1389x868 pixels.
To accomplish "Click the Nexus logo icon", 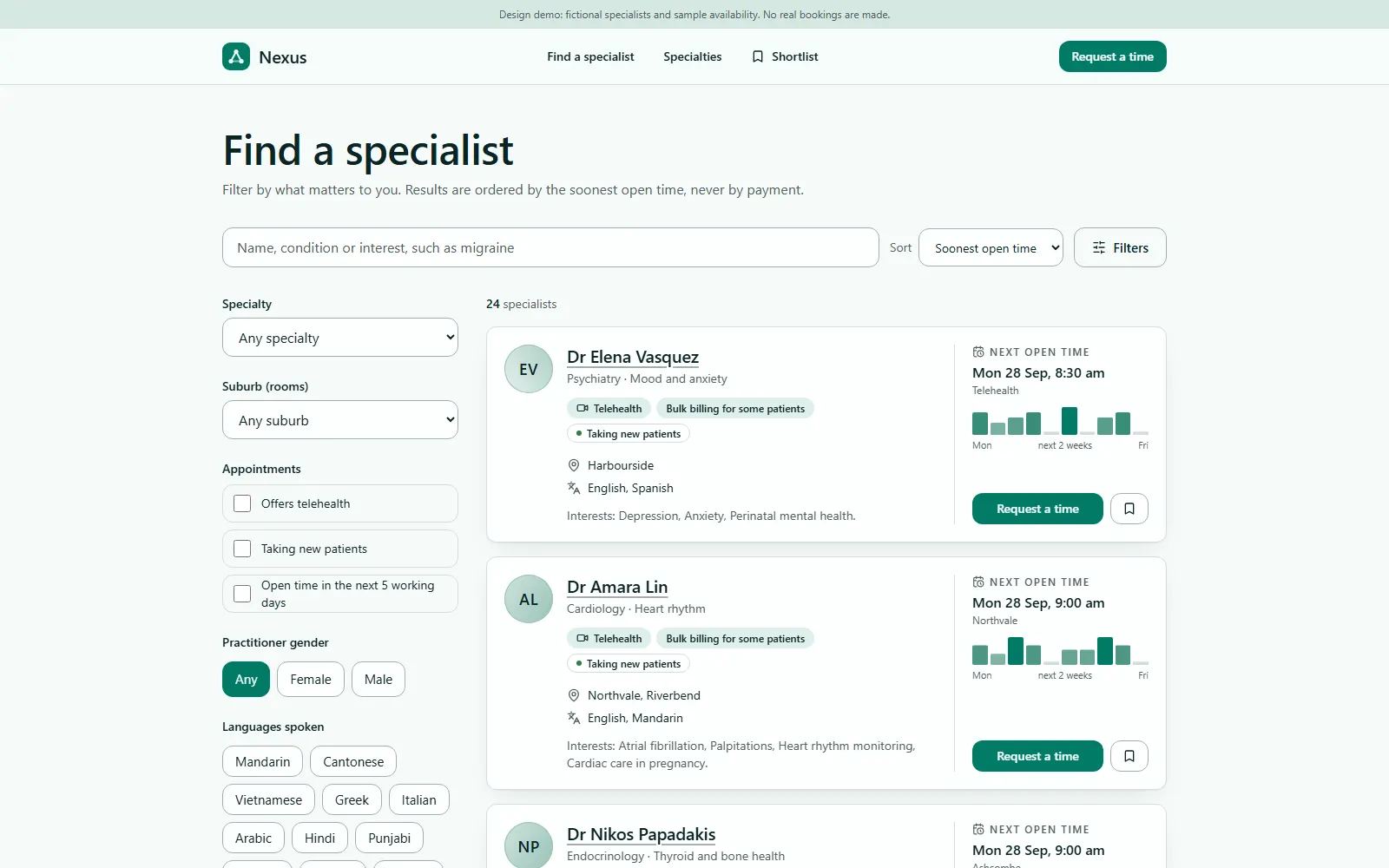I will pyautogui.click(x=236, y=56).
